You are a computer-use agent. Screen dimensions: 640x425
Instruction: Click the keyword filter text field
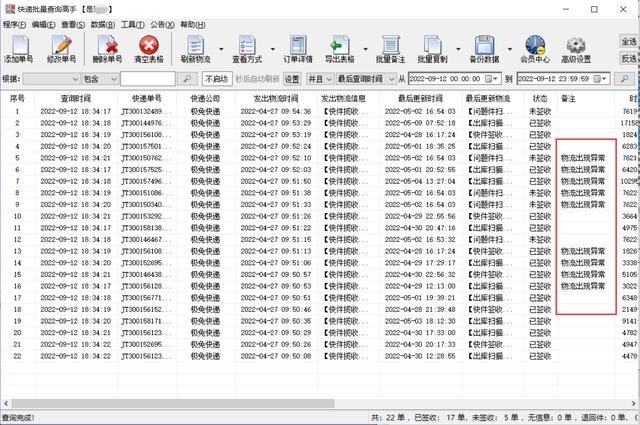coord(148,79)
